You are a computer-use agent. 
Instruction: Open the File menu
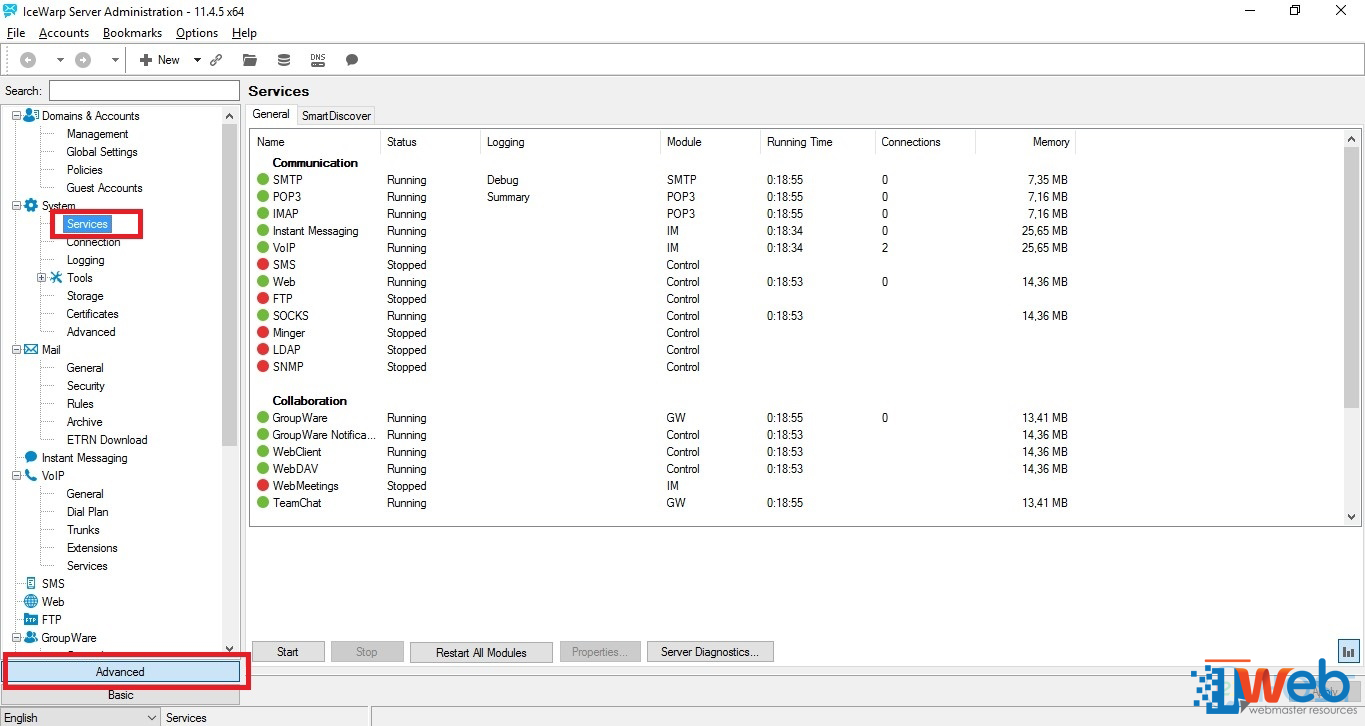click(16, 33)
